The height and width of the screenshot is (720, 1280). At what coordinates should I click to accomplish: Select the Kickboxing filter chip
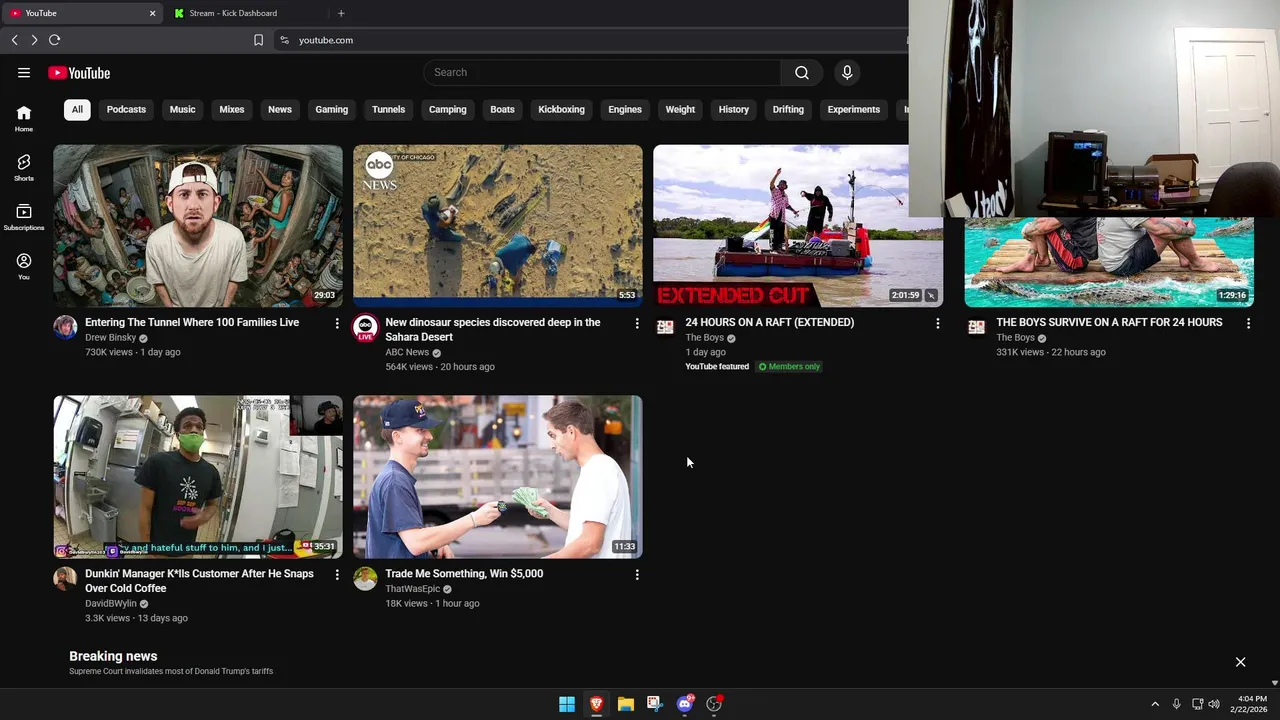561,109
